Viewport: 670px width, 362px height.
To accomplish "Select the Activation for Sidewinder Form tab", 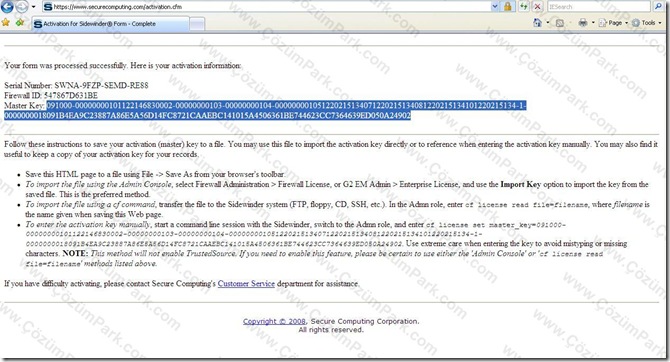I will [110, 24].
